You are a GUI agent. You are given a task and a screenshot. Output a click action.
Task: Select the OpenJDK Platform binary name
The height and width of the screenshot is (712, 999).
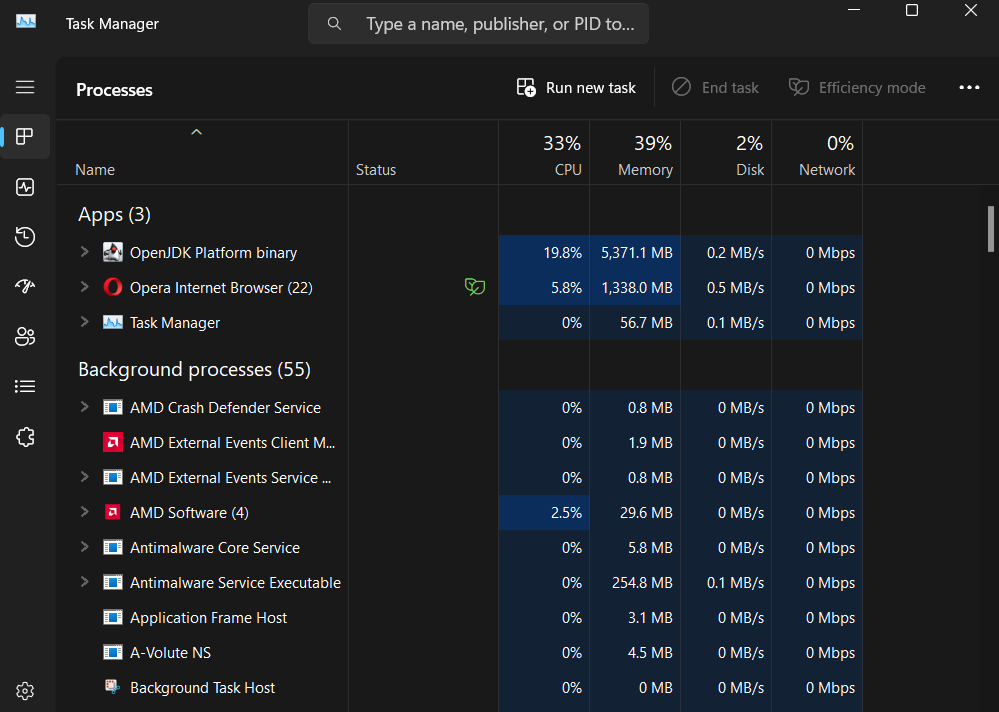click(213, 253)
